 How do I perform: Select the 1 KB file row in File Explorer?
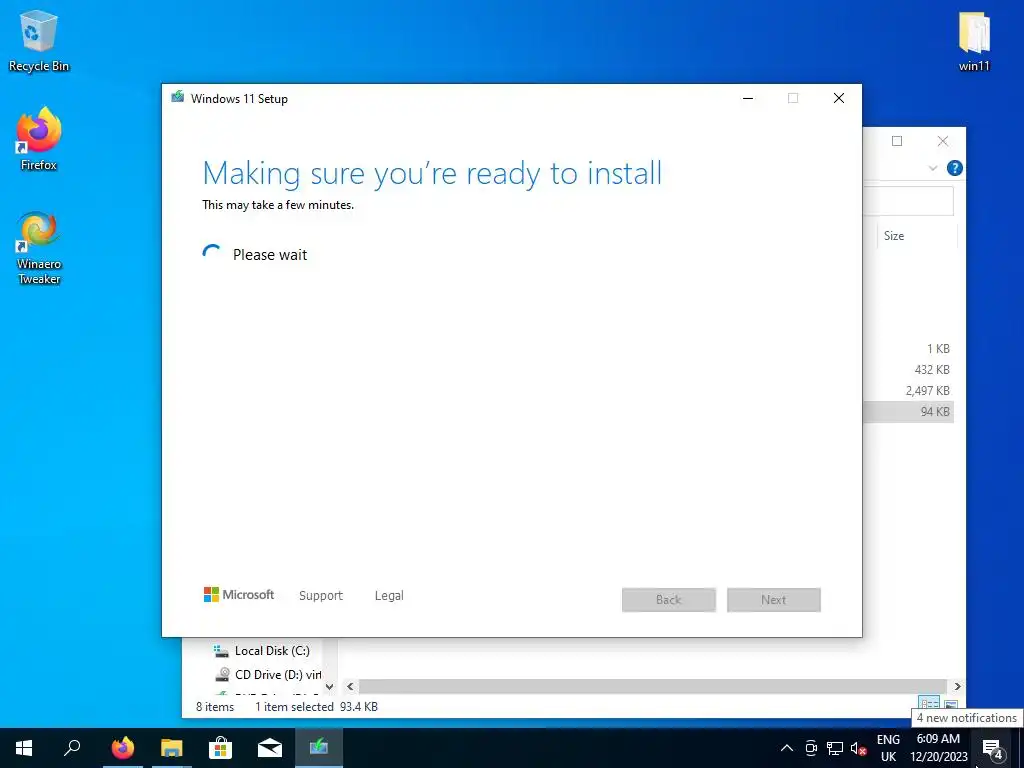pyautogui.click(x=908, y=349)
